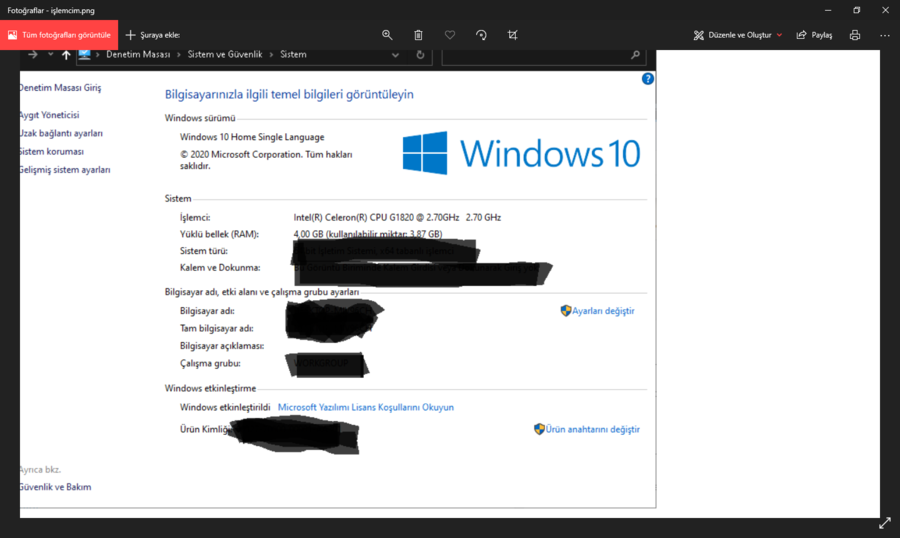The width and height of the screenshot is (900, 538).
Task: Select the Sistem breadcrumb item
Action: [x=293, y=55]
